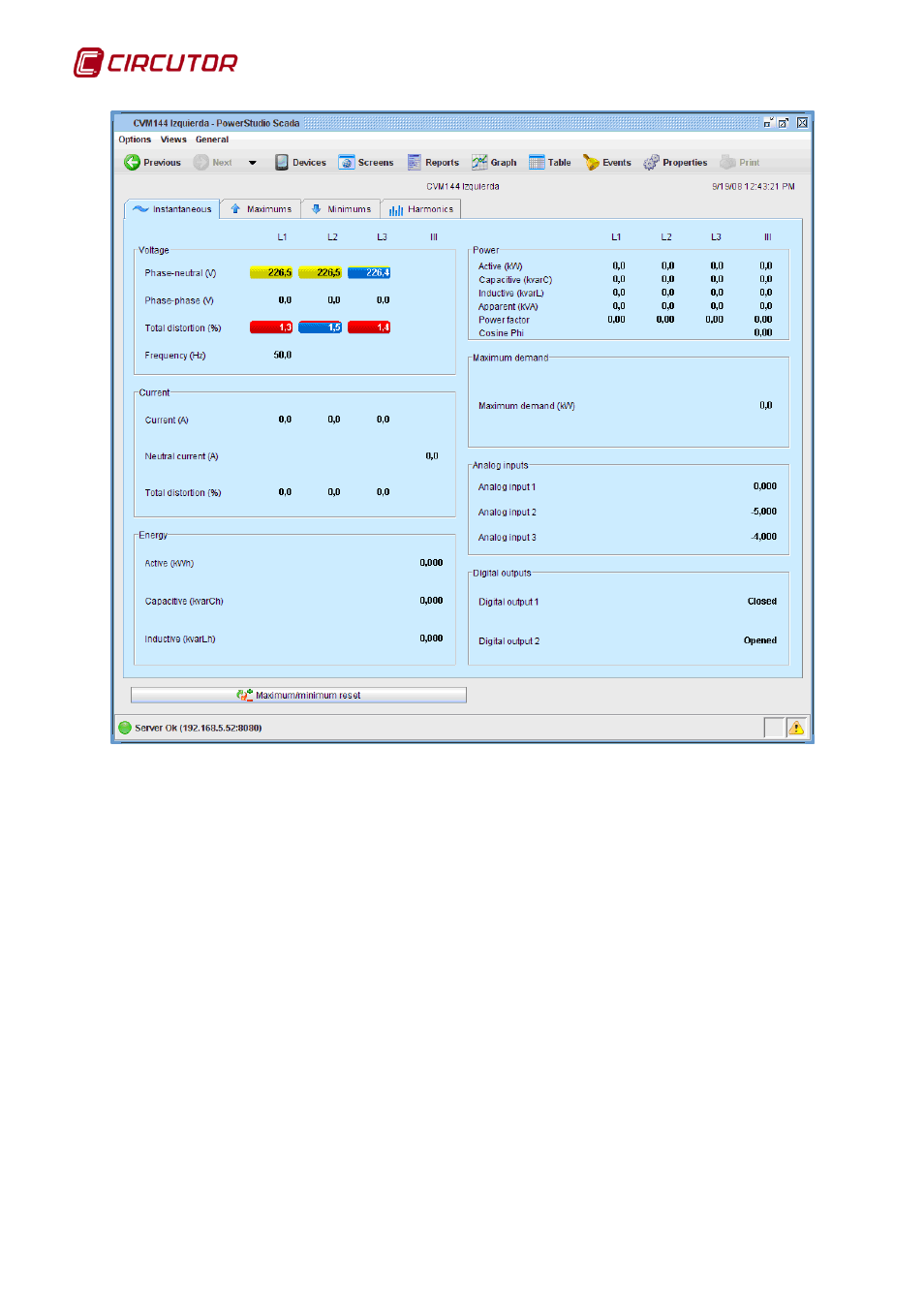This screenshot has width=924, height=1308.
Task: Click Analog input 2 value -5,000
Action: tap(764, 512)
